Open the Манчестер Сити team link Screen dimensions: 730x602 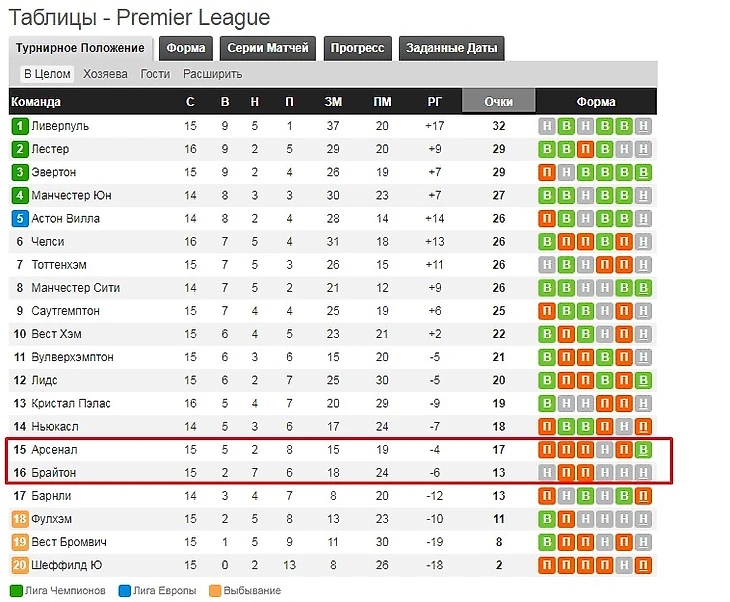(x=75, y=288)
